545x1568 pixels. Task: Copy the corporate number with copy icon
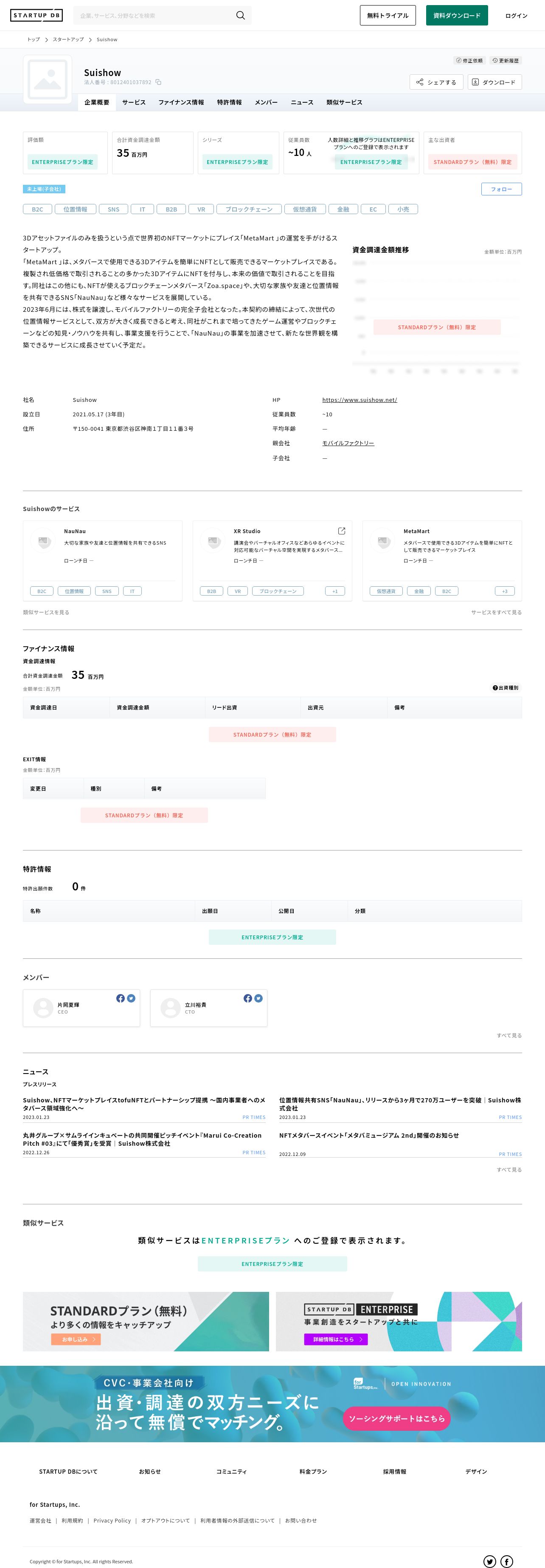tap(159, 82)
